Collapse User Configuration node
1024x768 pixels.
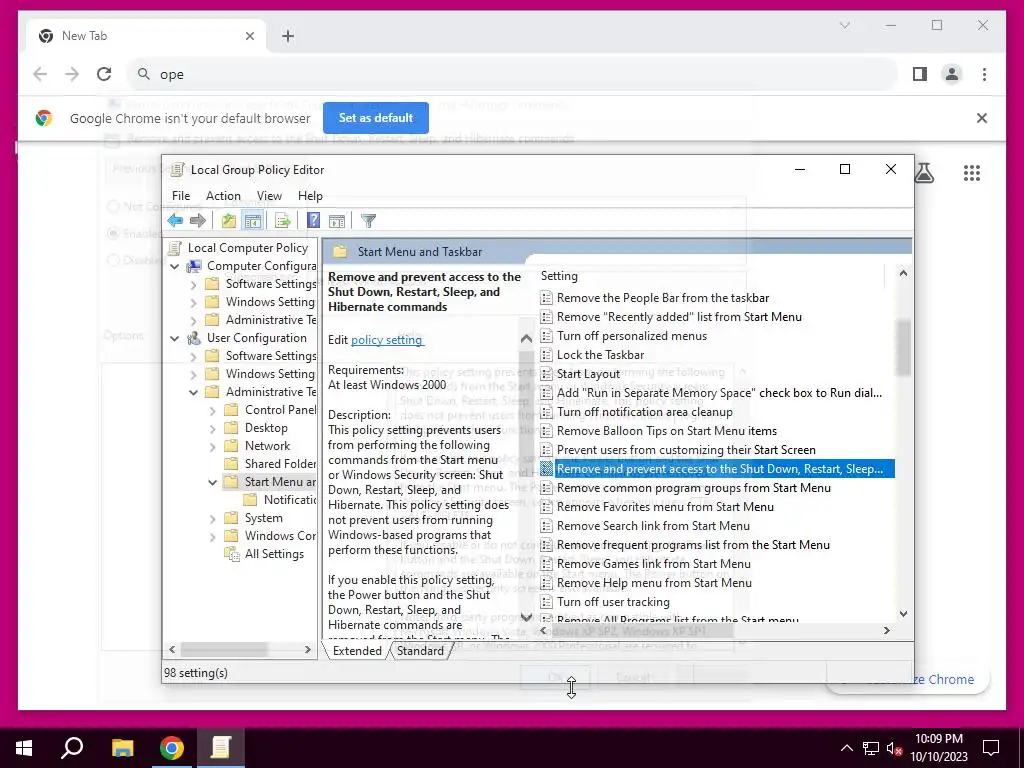coord(174,338)
